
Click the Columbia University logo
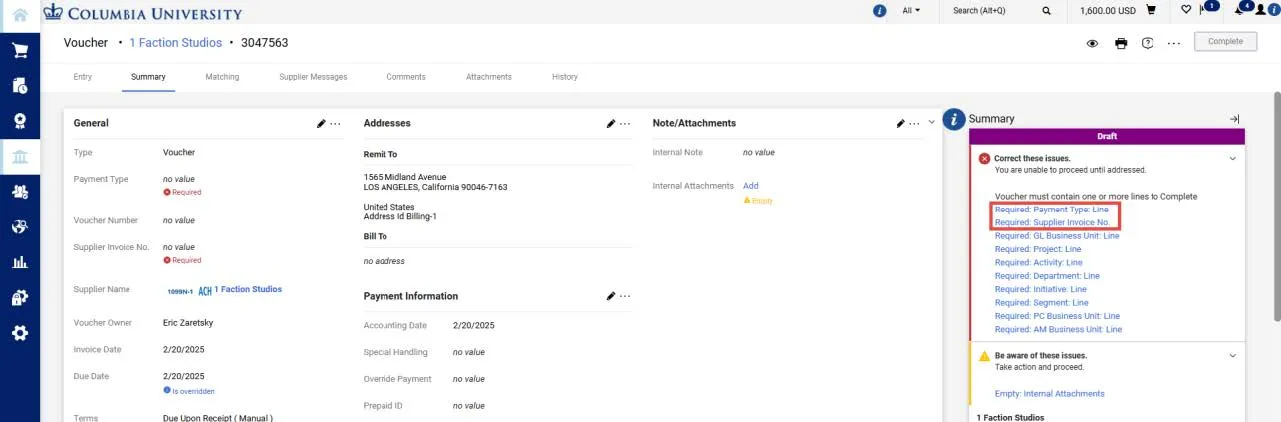pos(142,13)
